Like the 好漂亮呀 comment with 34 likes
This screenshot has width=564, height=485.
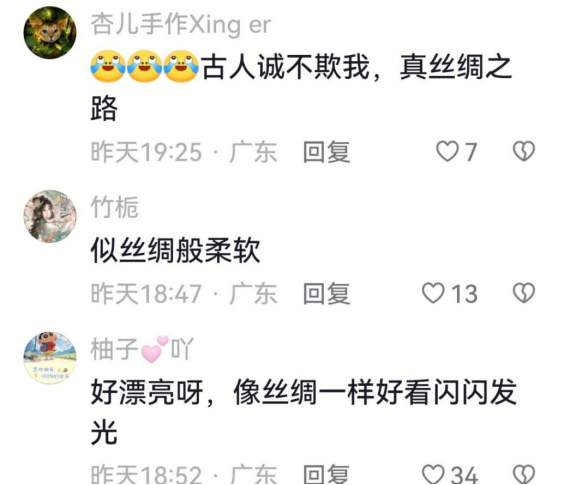(x=433, y=473)
